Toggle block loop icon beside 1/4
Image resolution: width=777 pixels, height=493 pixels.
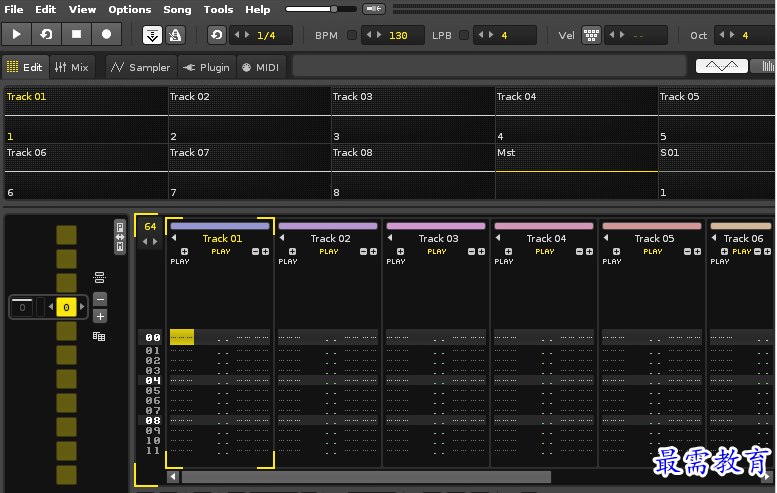217,35
